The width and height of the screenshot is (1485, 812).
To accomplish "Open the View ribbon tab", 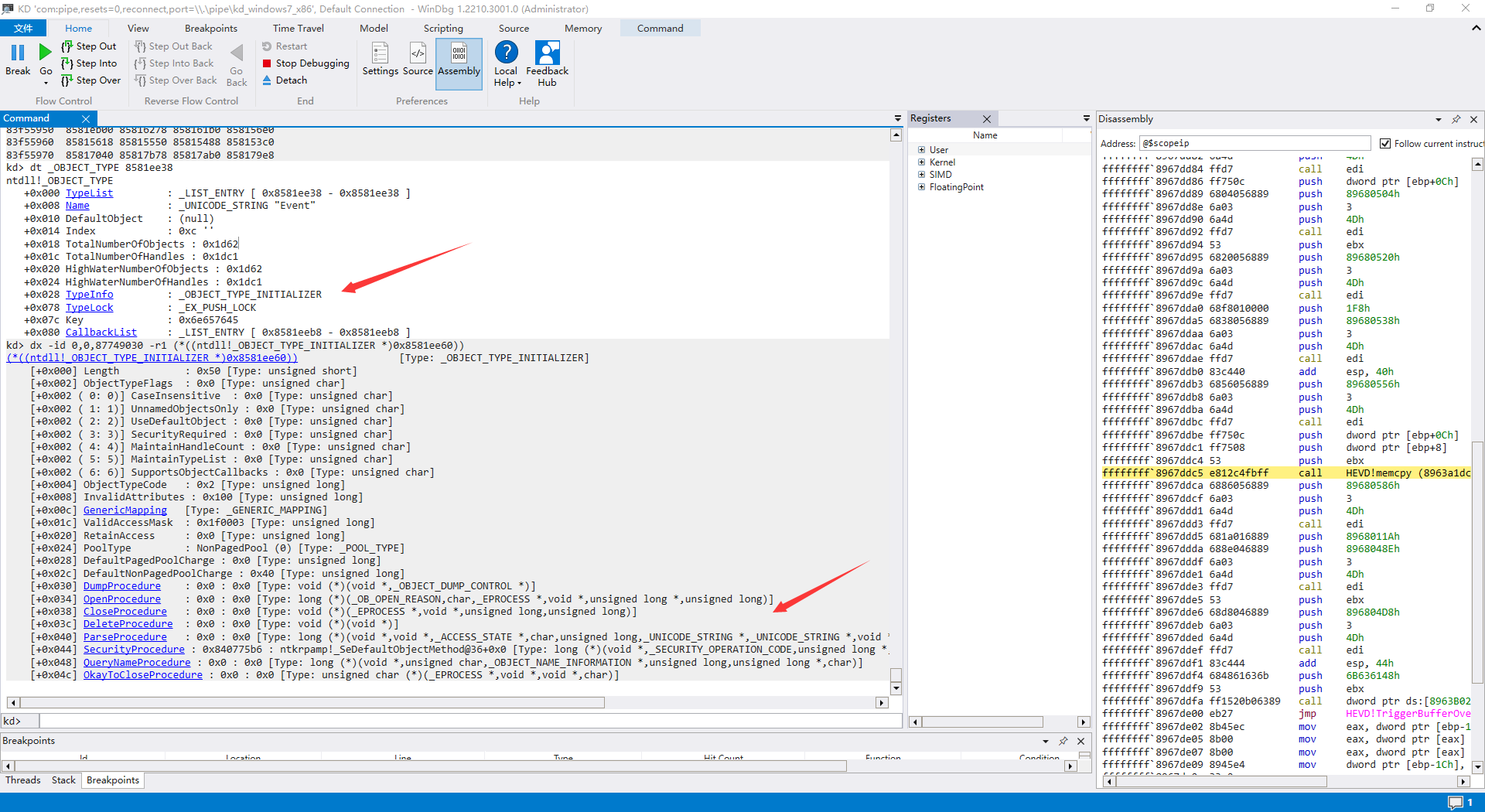I will pos(138,29).
